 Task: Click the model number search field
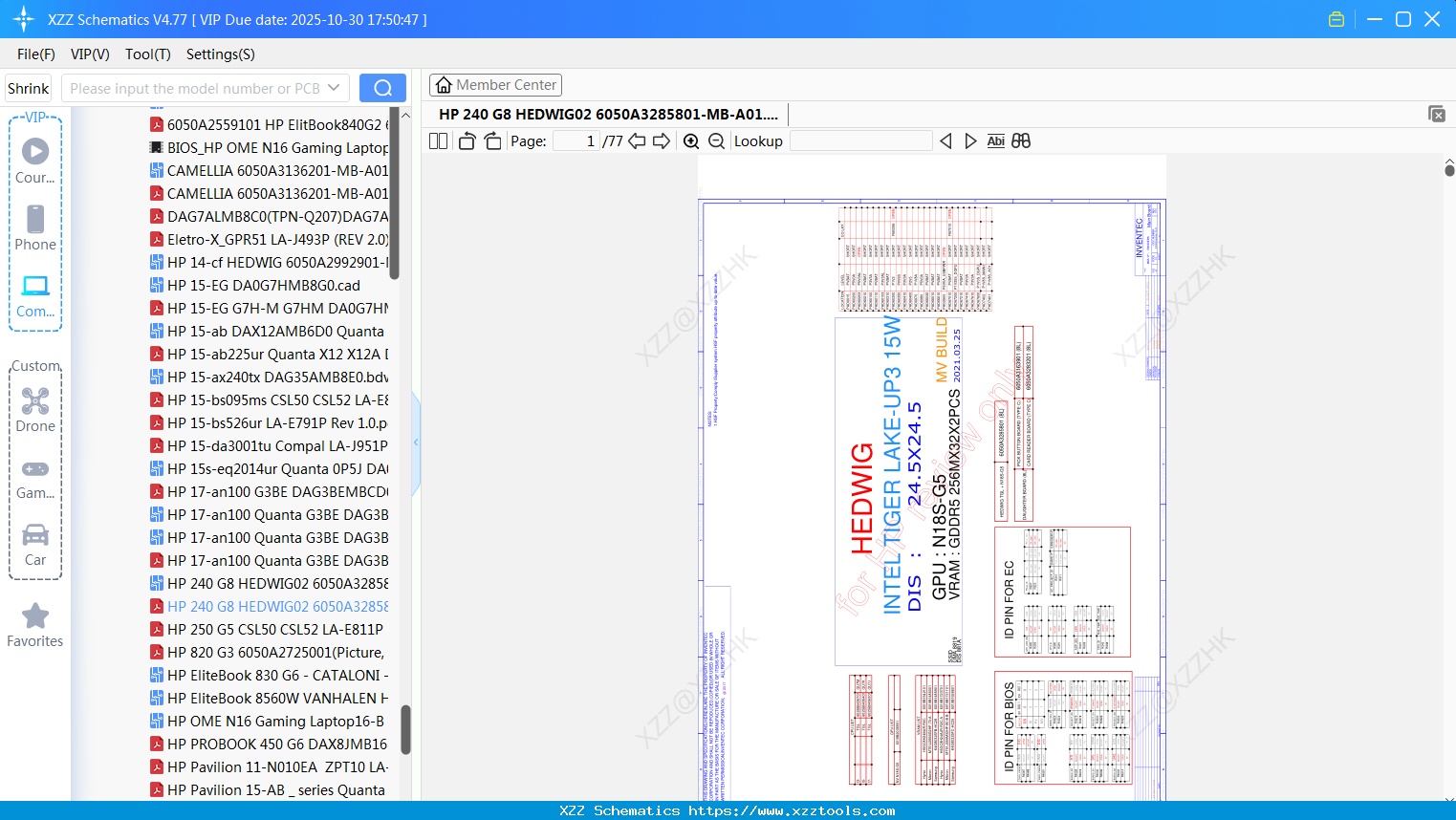pyautogui.click(x=194, y=88)
